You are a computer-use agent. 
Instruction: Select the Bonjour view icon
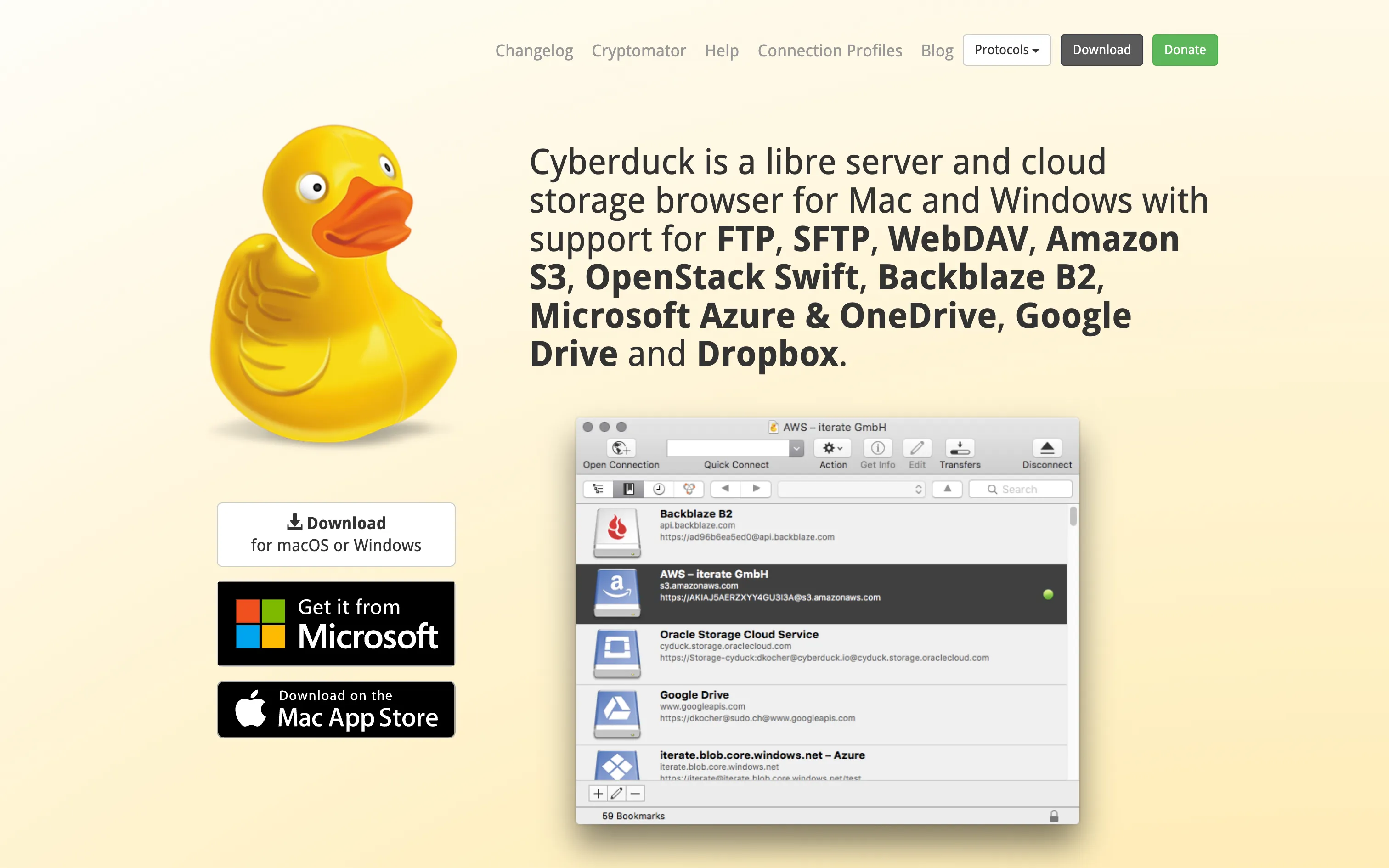689,489
